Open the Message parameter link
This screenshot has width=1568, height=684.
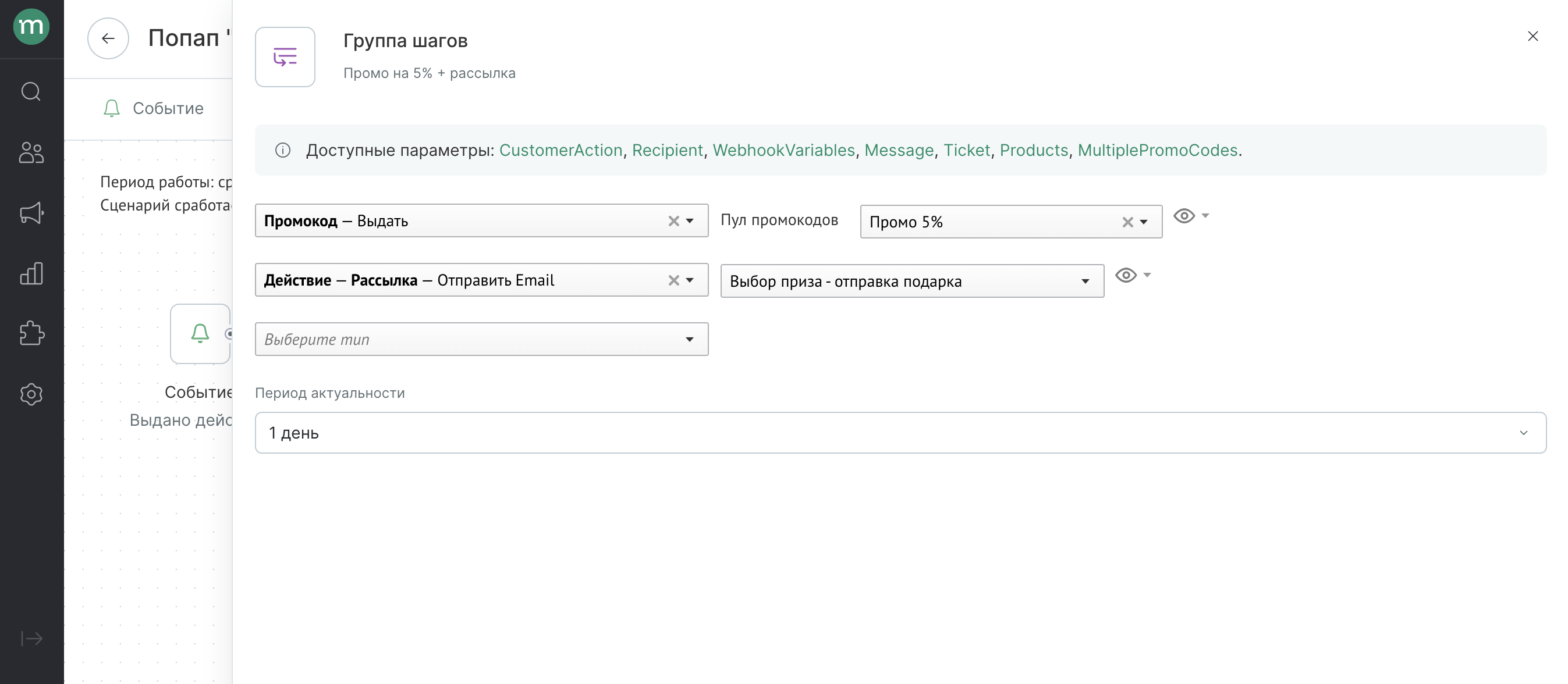pyautogui.click(x=899, y=149)
